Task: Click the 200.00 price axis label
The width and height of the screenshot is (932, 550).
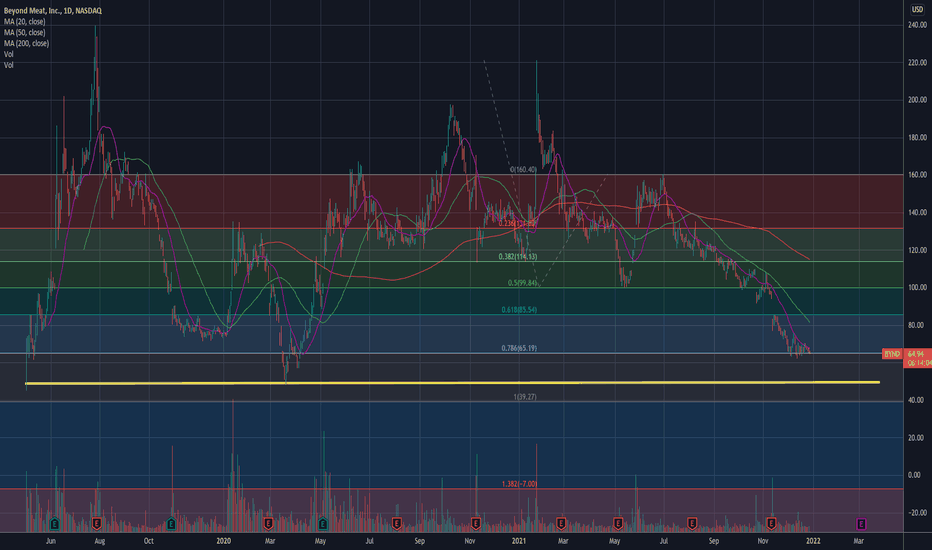Action: tap(917, 100)
